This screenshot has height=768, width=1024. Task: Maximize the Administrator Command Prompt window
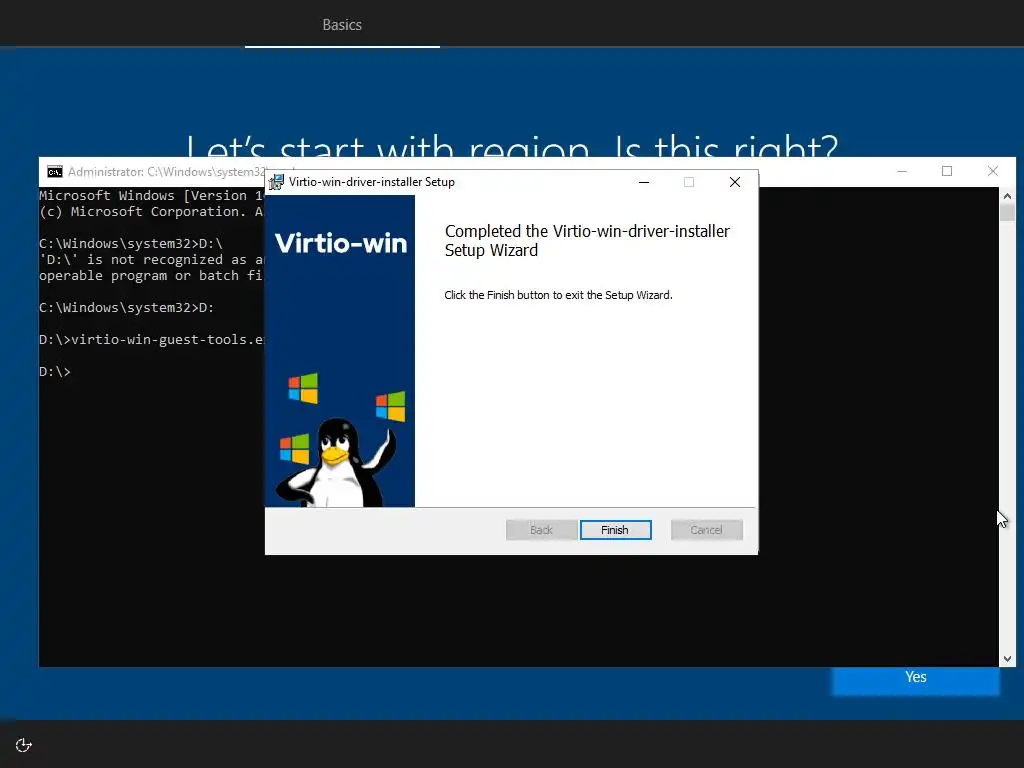pyautogui.click(x=947, y=171)
